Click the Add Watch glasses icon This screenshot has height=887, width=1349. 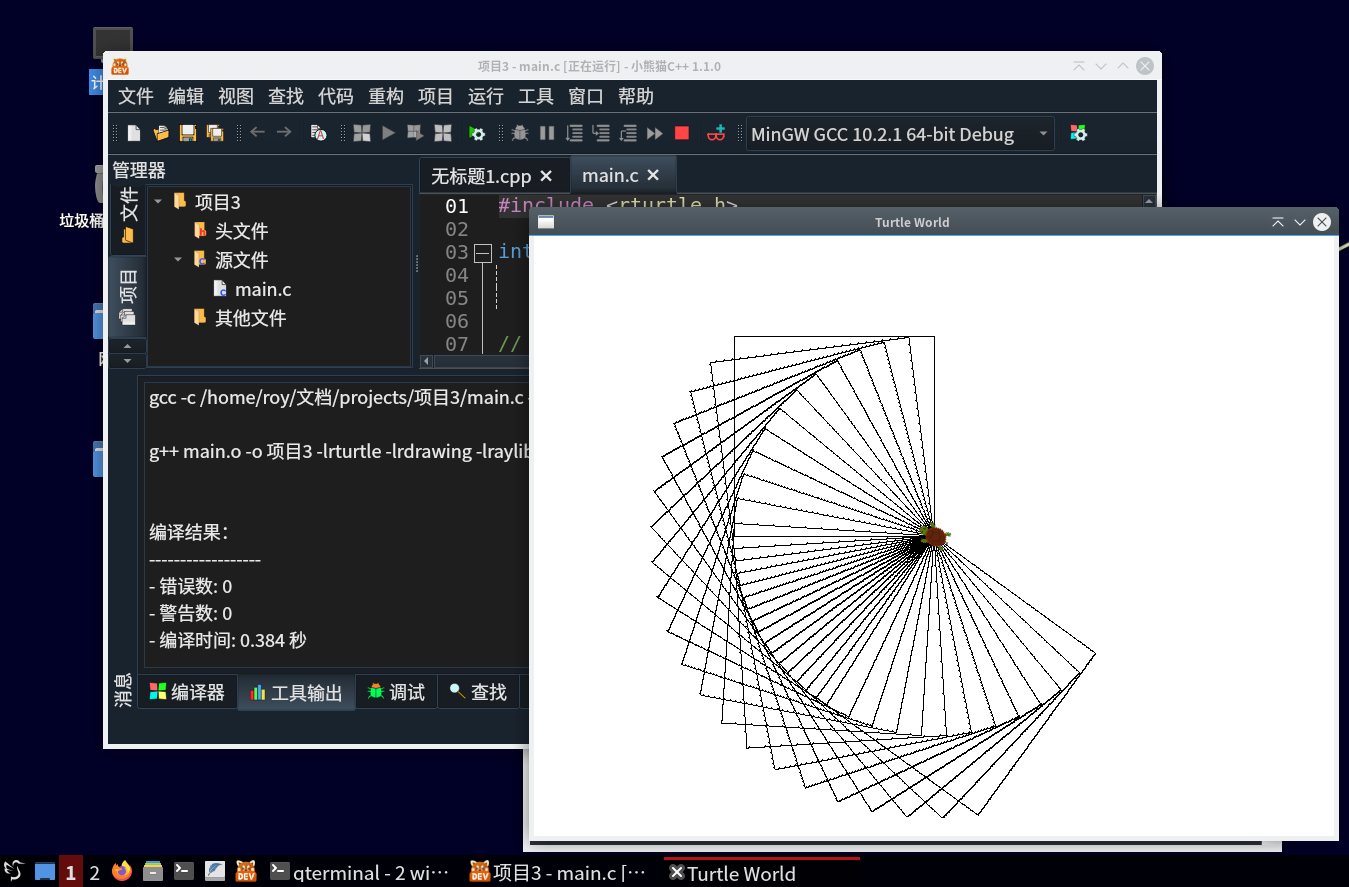tap(716, 133)
